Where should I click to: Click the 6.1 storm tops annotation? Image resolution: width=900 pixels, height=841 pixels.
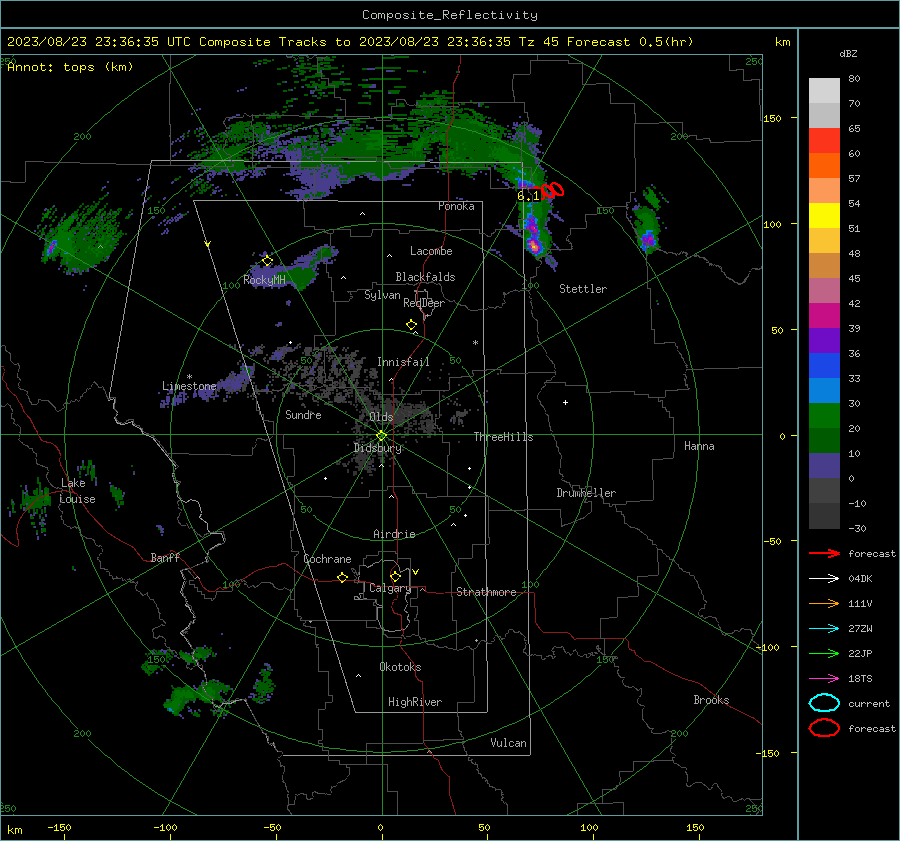pyautogui.click(x=528, y=196)
